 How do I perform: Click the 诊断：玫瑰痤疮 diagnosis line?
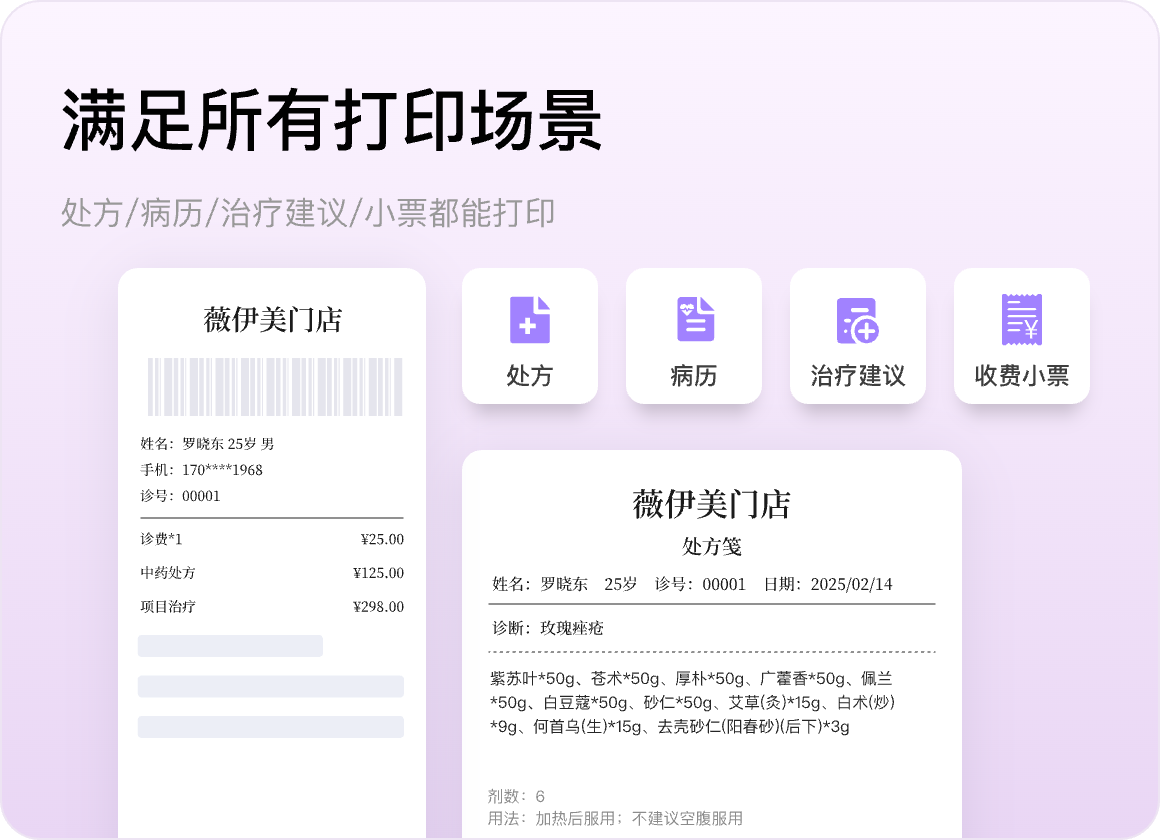(548, 628)
